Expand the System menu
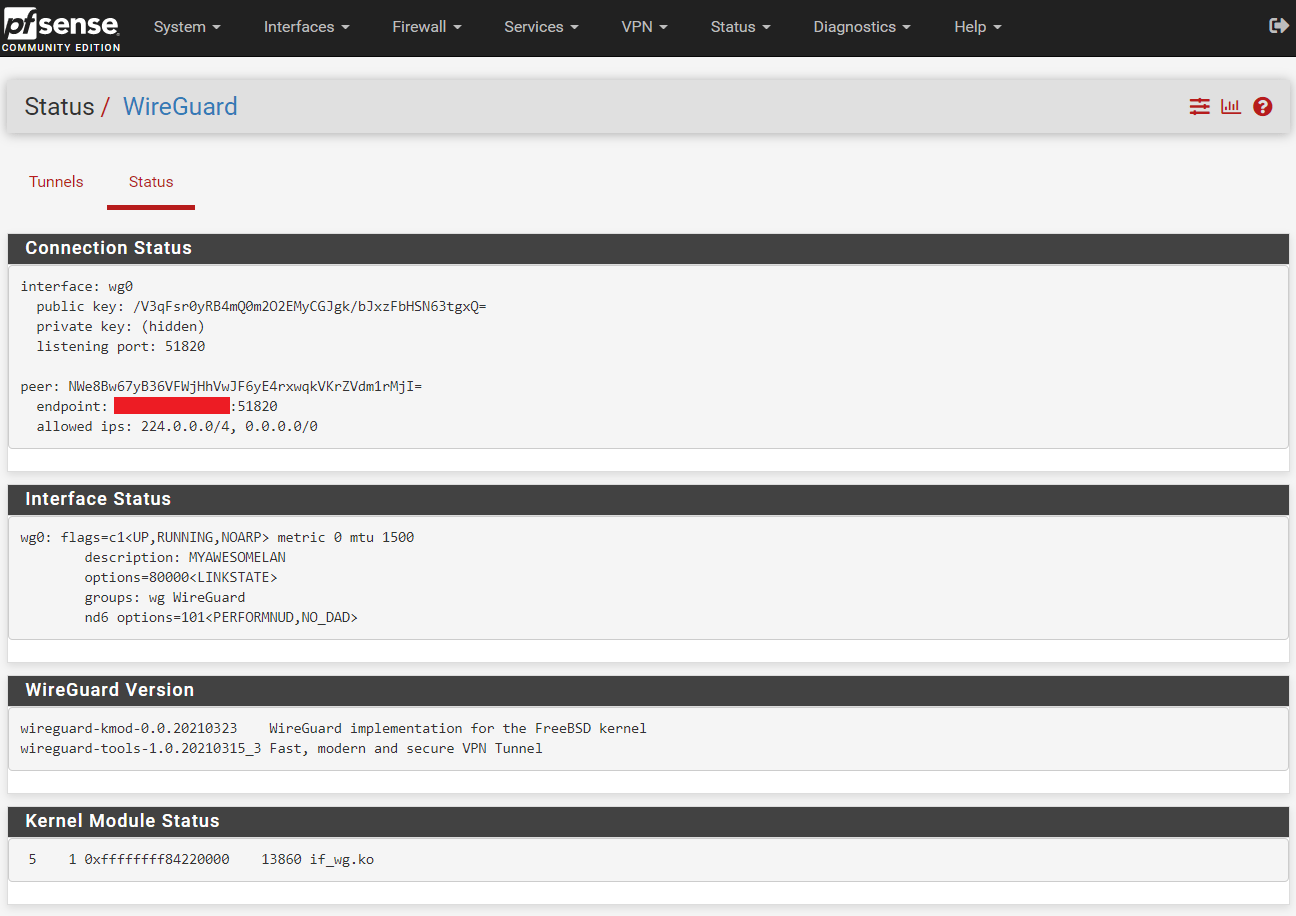The width and height of the screenshot is (1296, 916). click(x=187, y=27)
